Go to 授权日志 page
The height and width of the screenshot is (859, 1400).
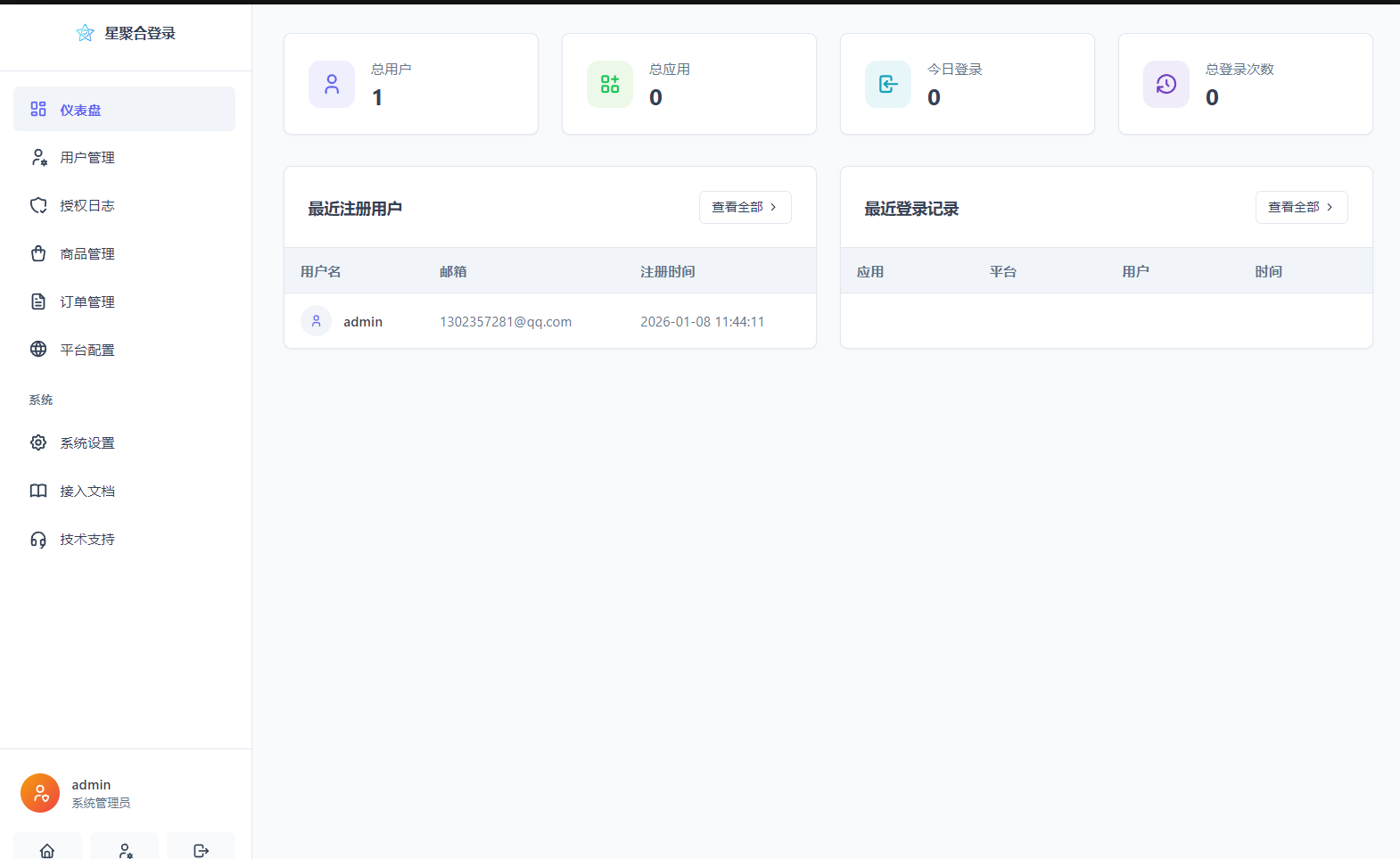(x=87, y=206)
